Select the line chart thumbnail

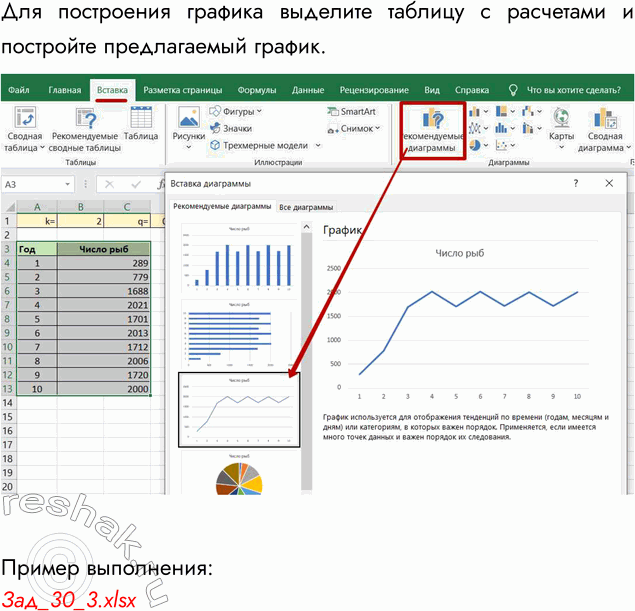coord(239,410)
